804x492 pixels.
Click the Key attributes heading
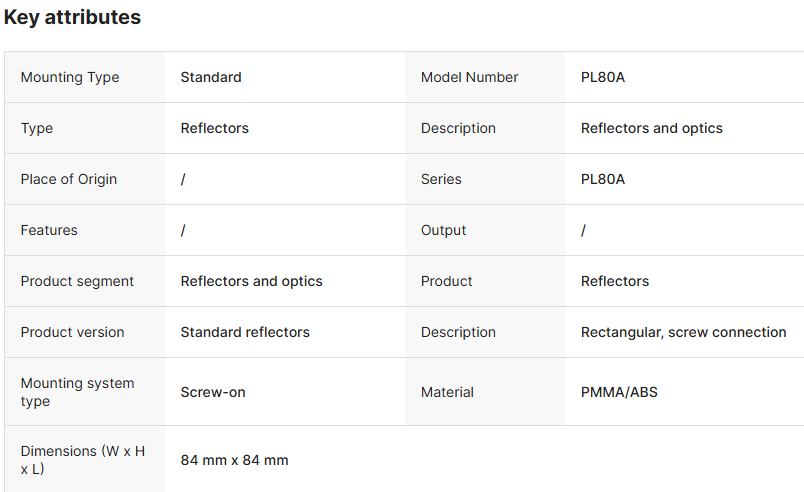pyautogui.click(x=72, y=17)
